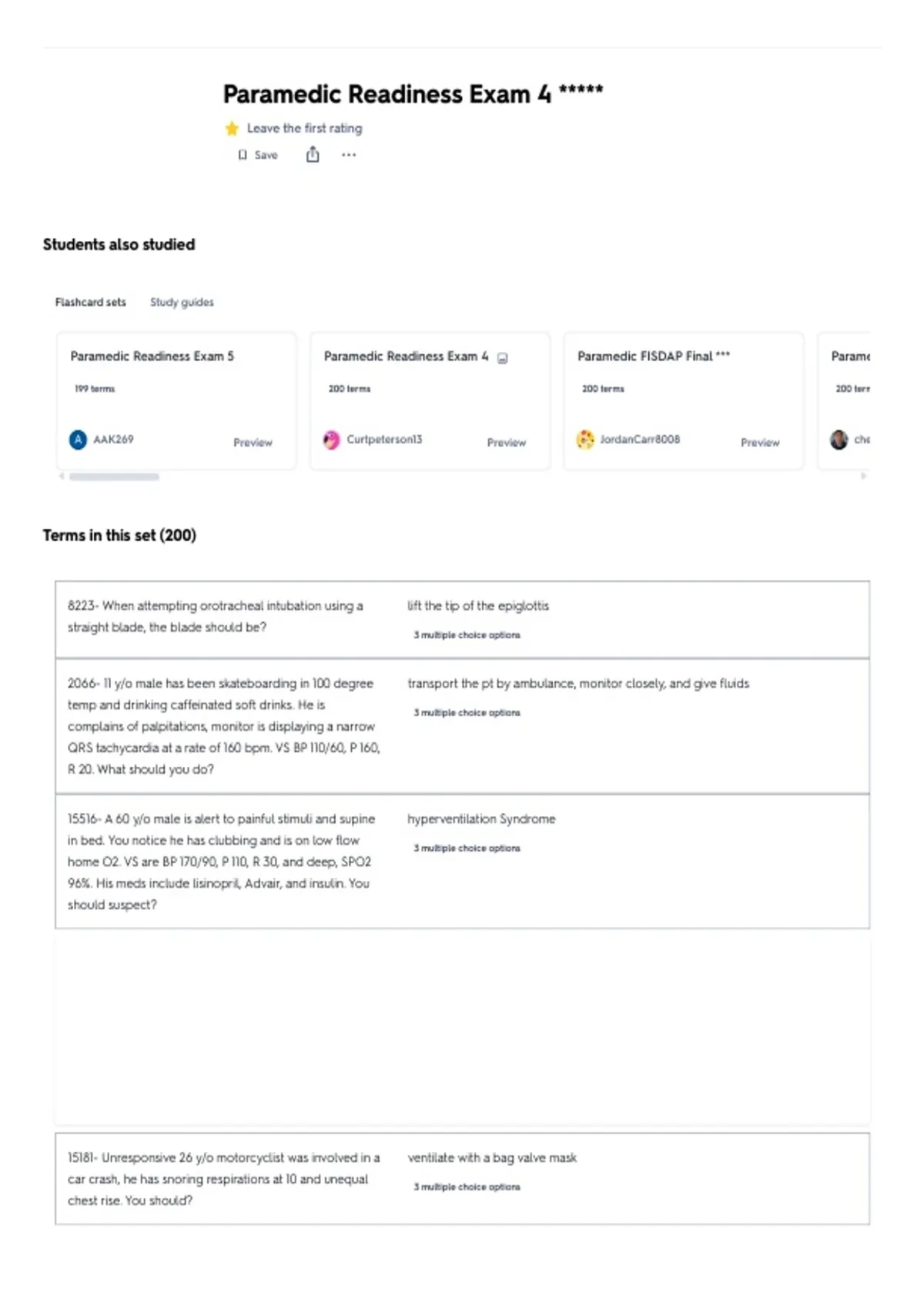Viewport: 924px width, 1309px height.
Task: Select the Flashcard sets tab
Action: coord(90,303)
